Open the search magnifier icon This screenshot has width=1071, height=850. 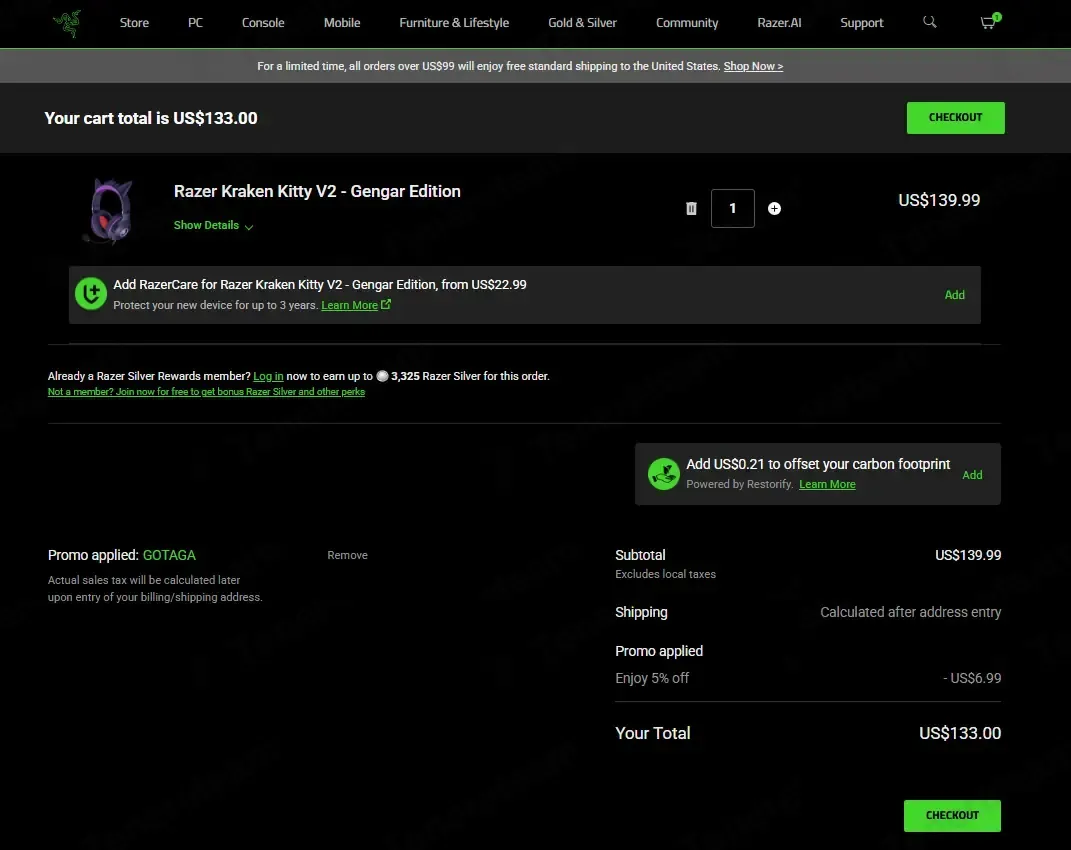930,22
